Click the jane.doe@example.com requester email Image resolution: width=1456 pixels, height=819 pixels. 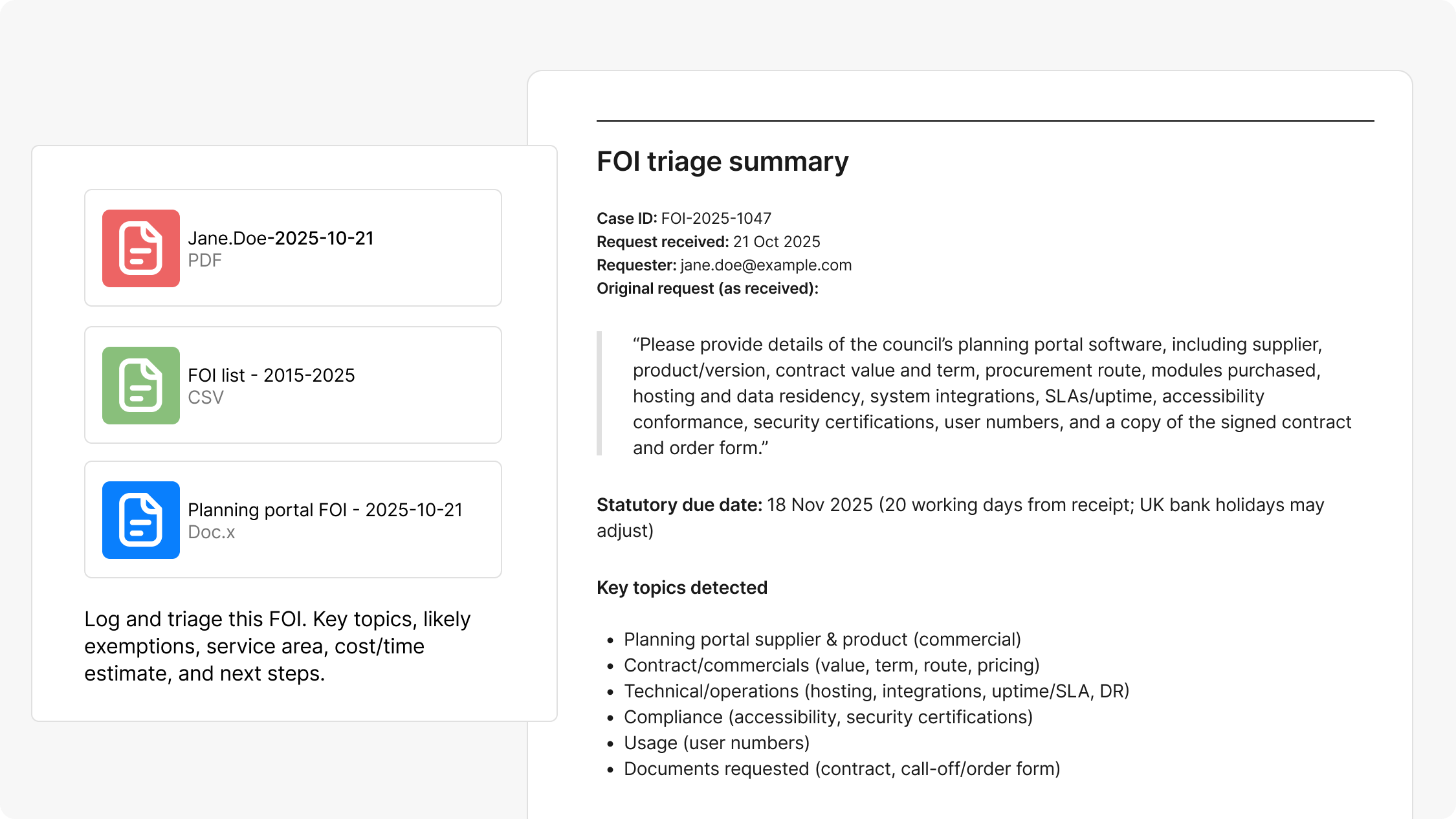pyautogui.click(x=766, y=265)
